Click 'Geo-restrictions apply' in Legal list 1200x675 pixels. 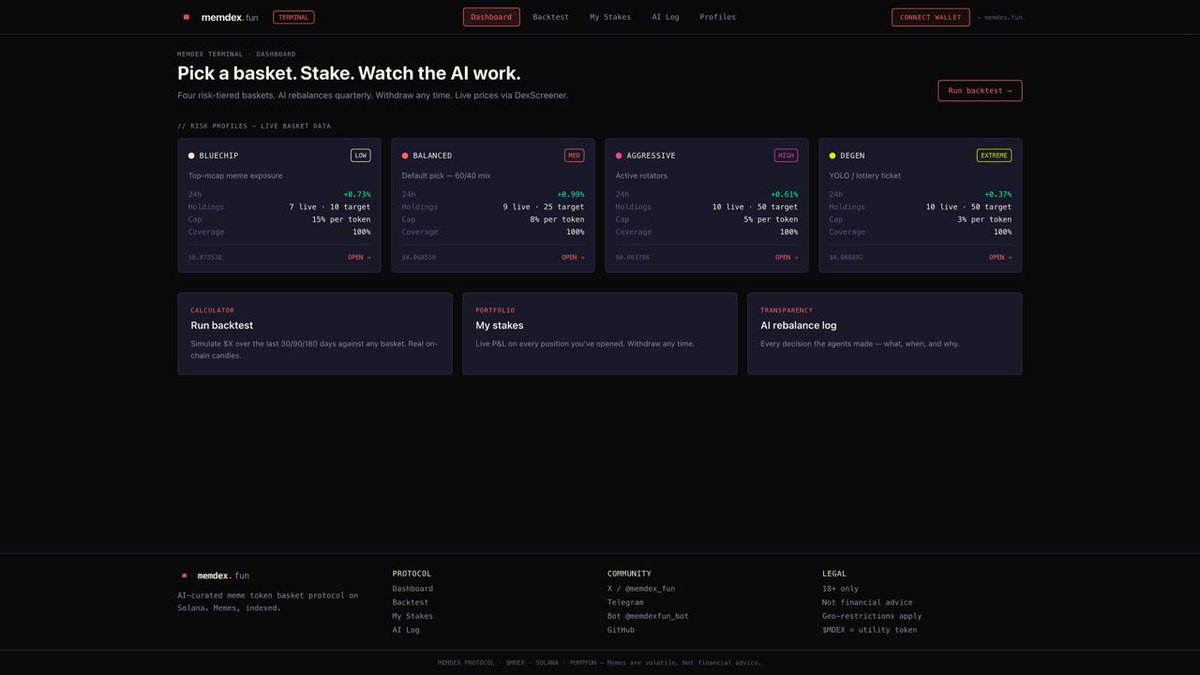pyautogui.click(x=872, y=616)
